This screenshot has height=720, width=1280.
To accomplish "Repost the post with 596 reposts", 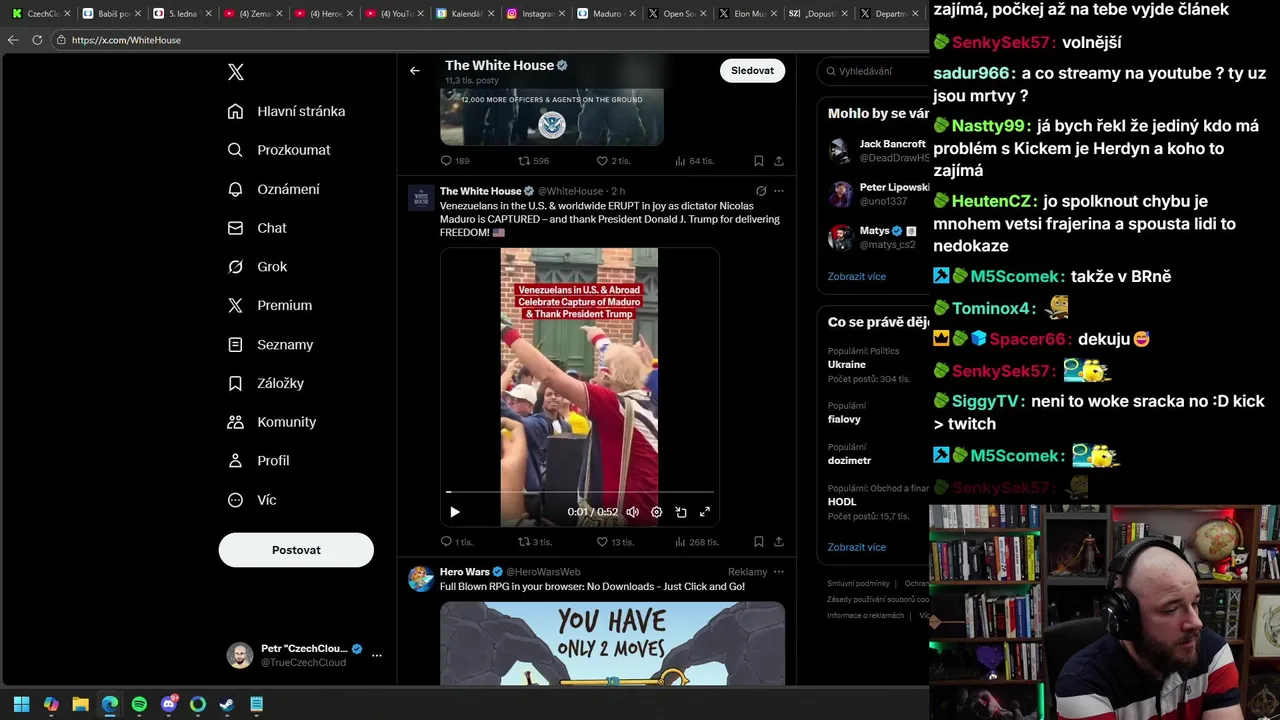I will coord(533,161).
